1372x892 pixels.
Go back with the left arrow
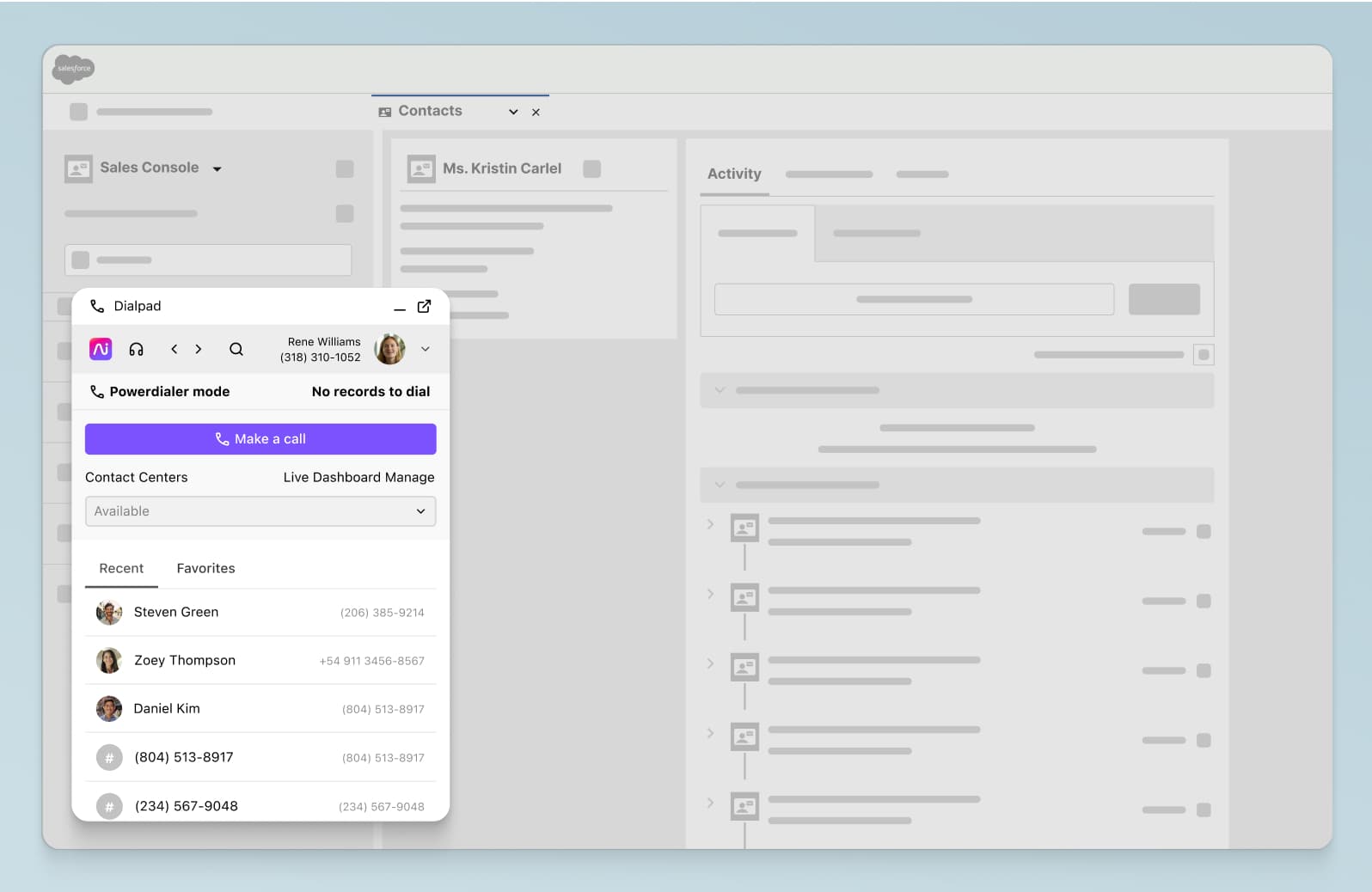(175, 349)
